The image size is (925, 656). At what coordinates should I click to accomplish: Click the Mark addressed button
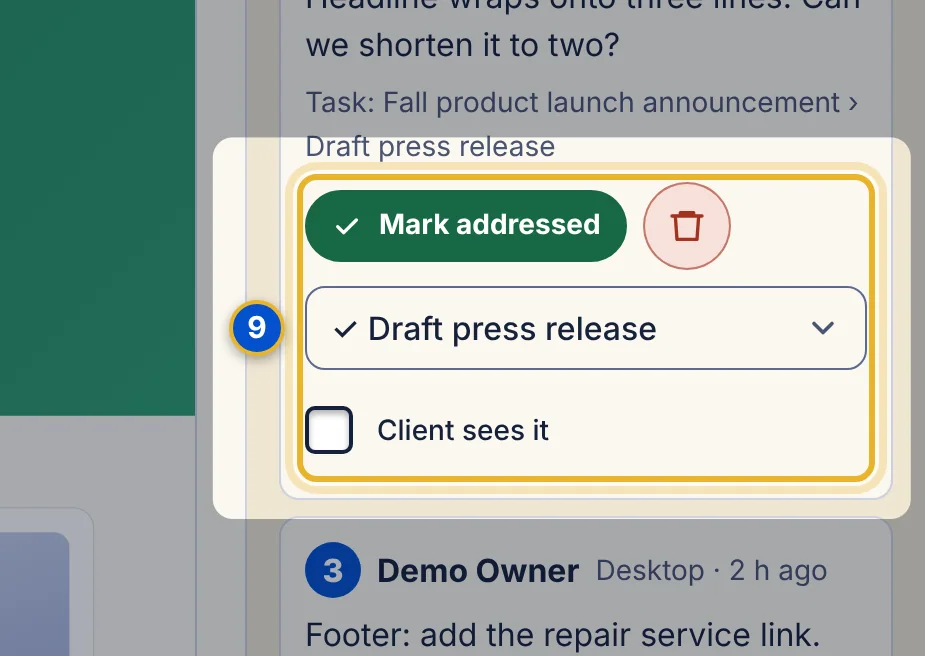click(x=465, y=225)
